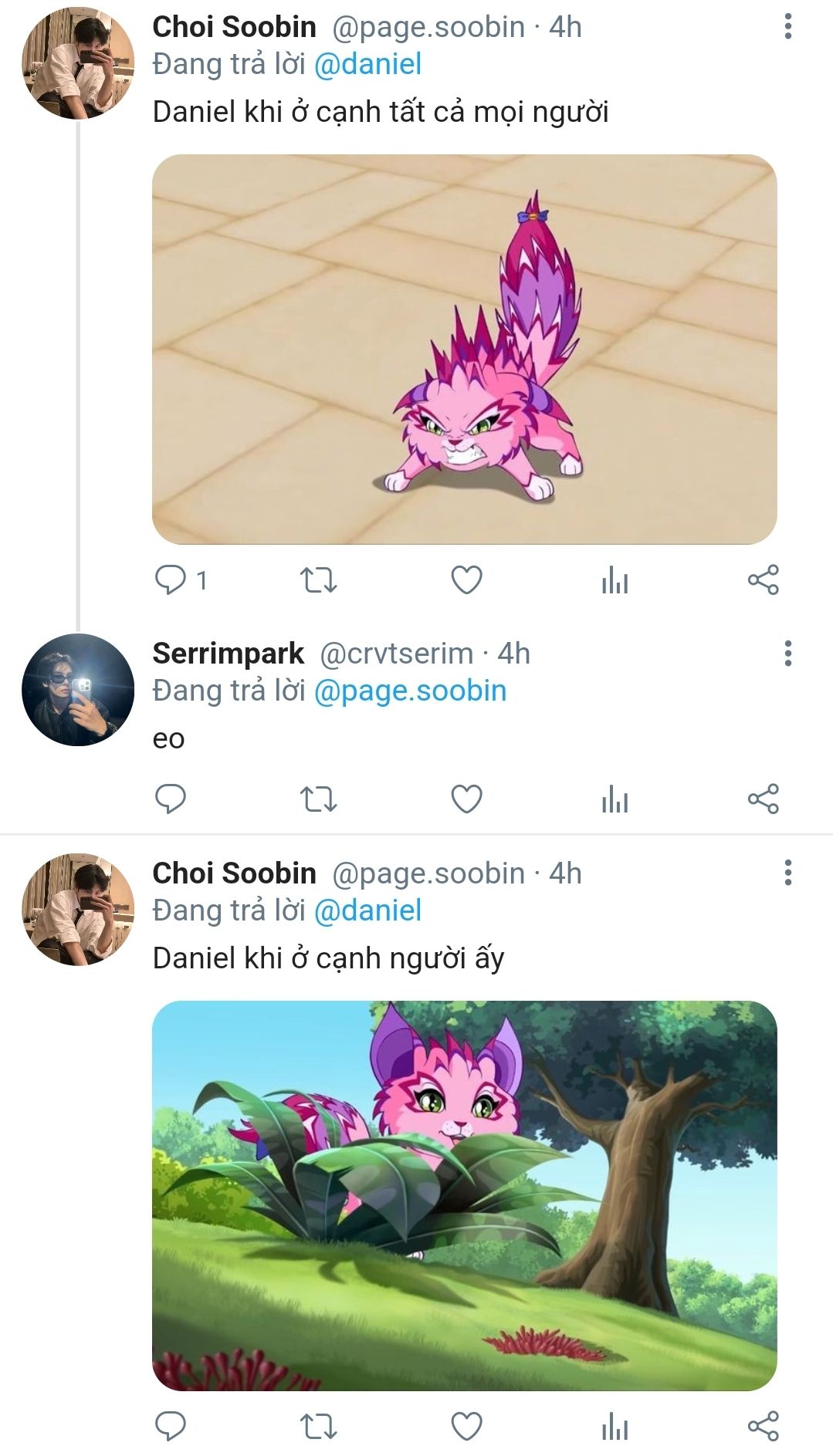Open more options for first Choi Soobin tweet

787,26
